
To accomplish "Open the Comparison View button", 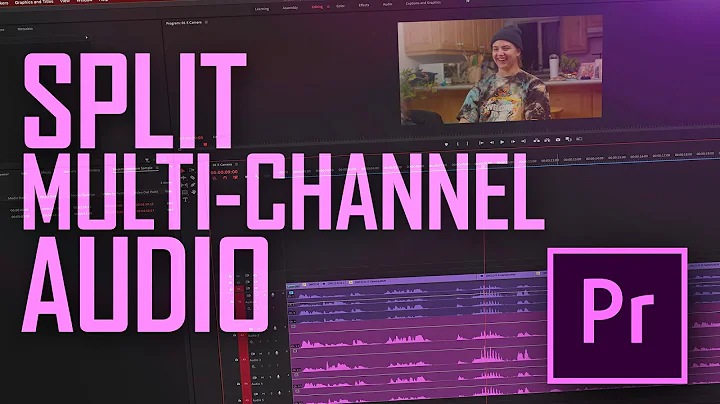I will [568, 139].
